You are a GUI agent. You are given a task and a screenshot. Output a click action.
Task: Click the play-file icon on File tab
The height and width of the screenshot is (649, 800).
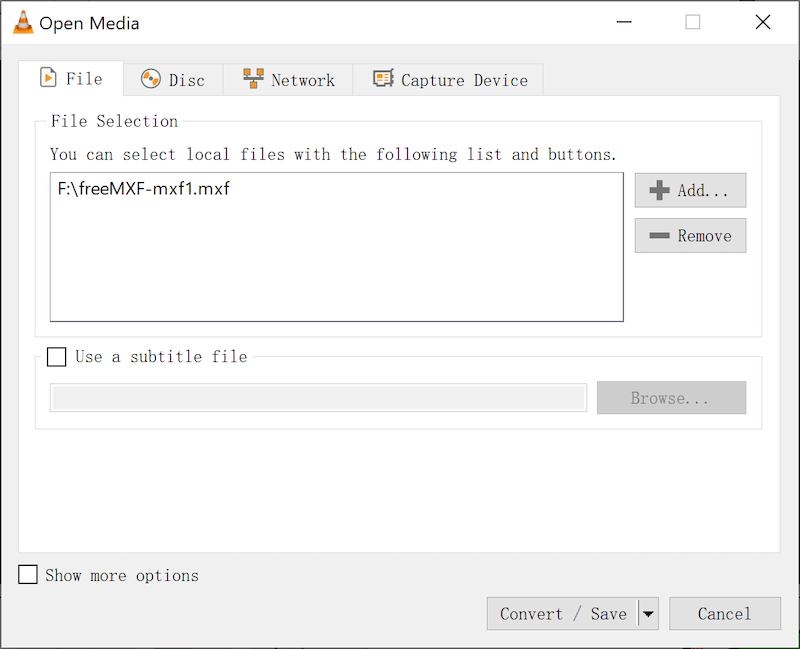(x=48, y=79)
